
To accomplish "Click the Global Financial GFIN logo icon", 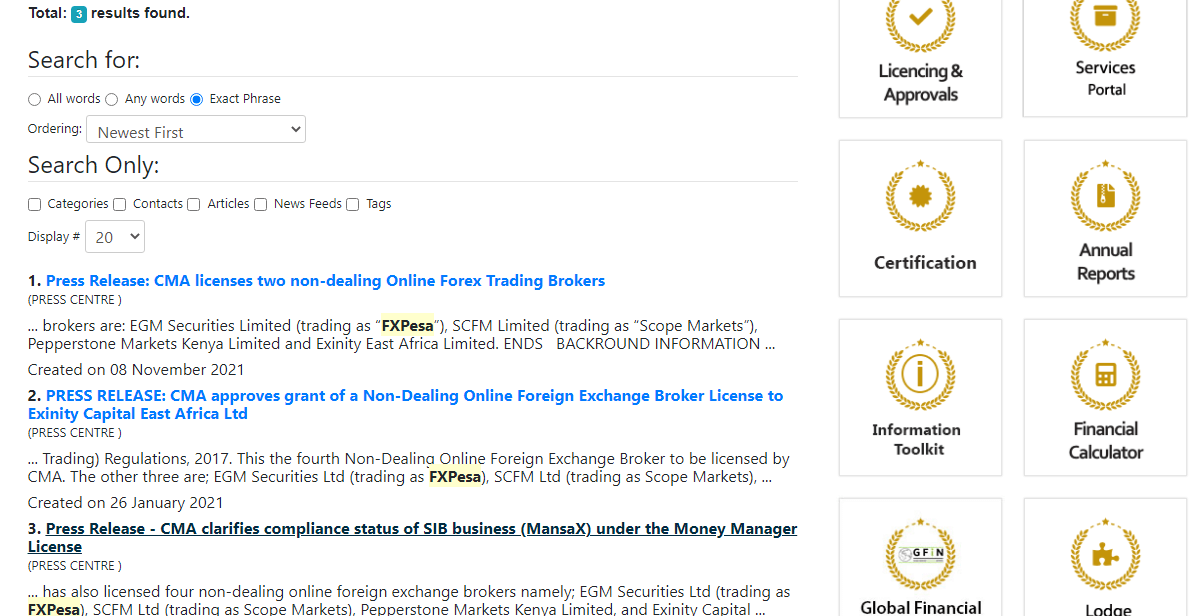I will [x=920, y=554].
